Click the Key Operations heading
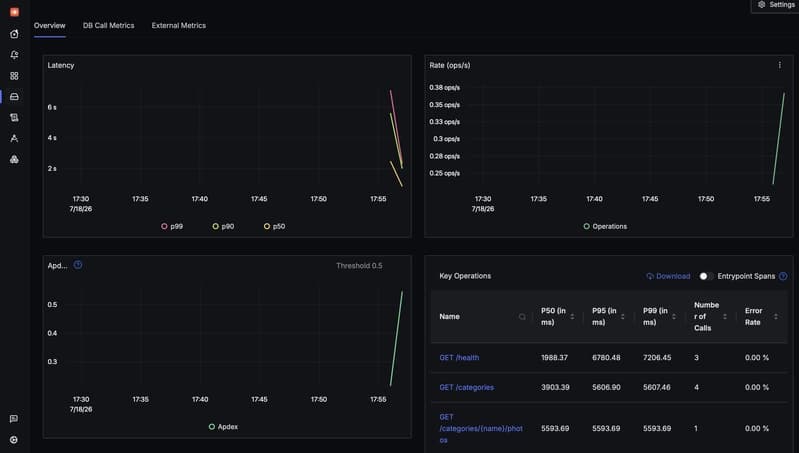 pyautogui.click(x=465, y=276)
